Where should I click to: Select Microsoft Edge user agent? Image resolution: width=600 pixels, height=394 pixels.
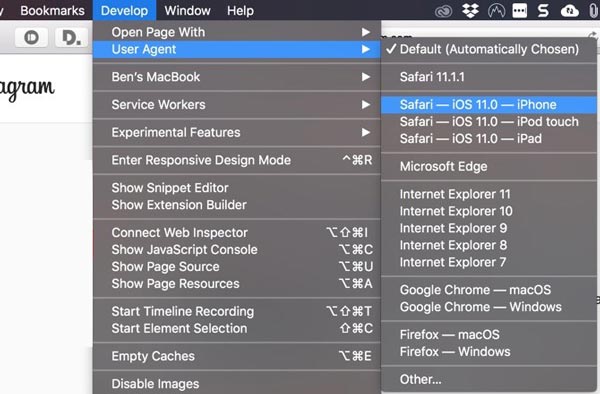pyautogui.click(x=489, y=166)
